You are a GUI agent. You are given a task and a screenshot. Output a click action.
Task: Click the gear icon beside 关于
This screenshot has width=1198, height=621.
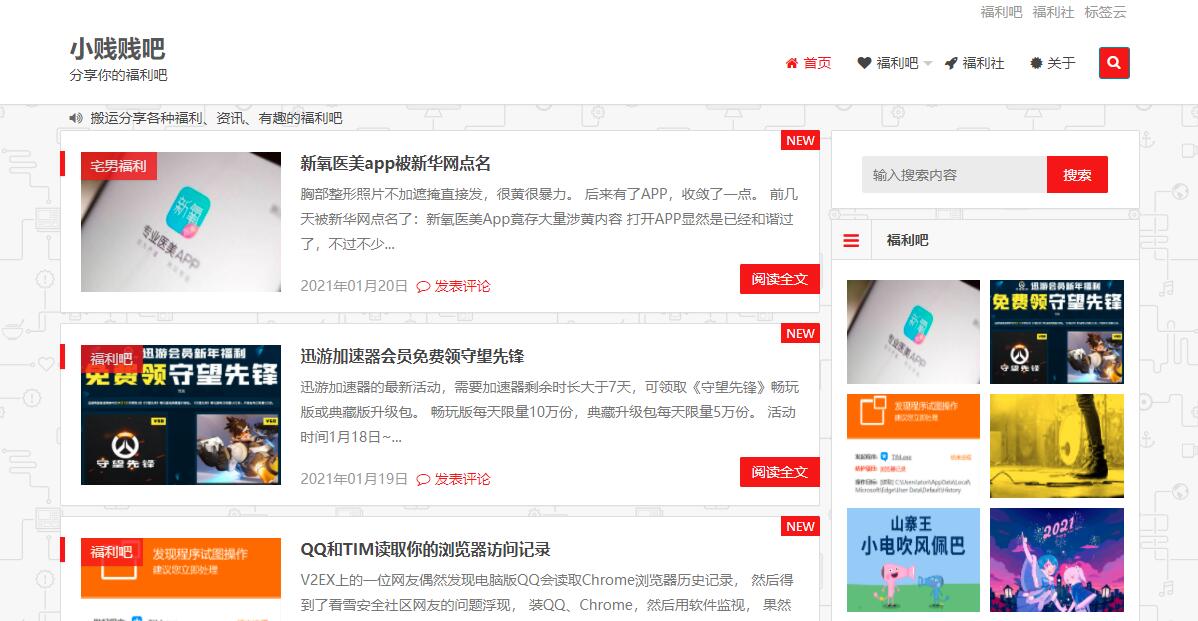(1036, 63)
